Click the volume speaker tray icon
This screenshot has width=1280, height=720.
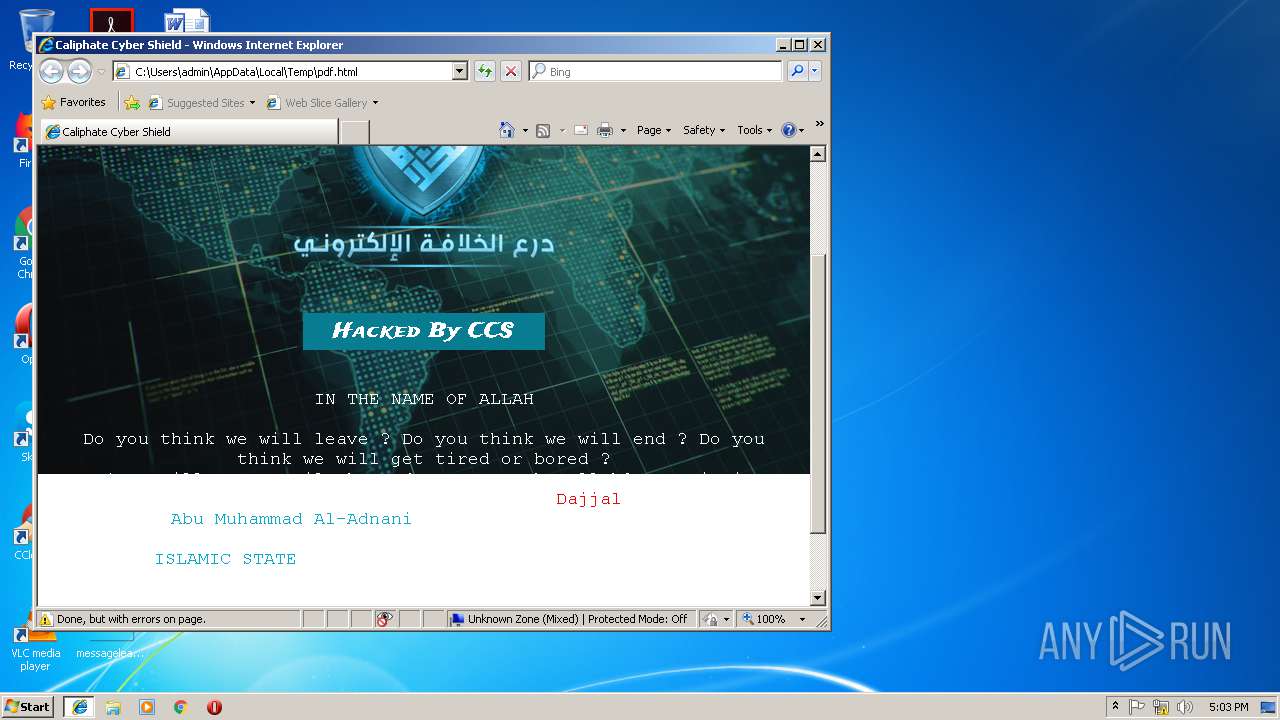[1185, 706]
